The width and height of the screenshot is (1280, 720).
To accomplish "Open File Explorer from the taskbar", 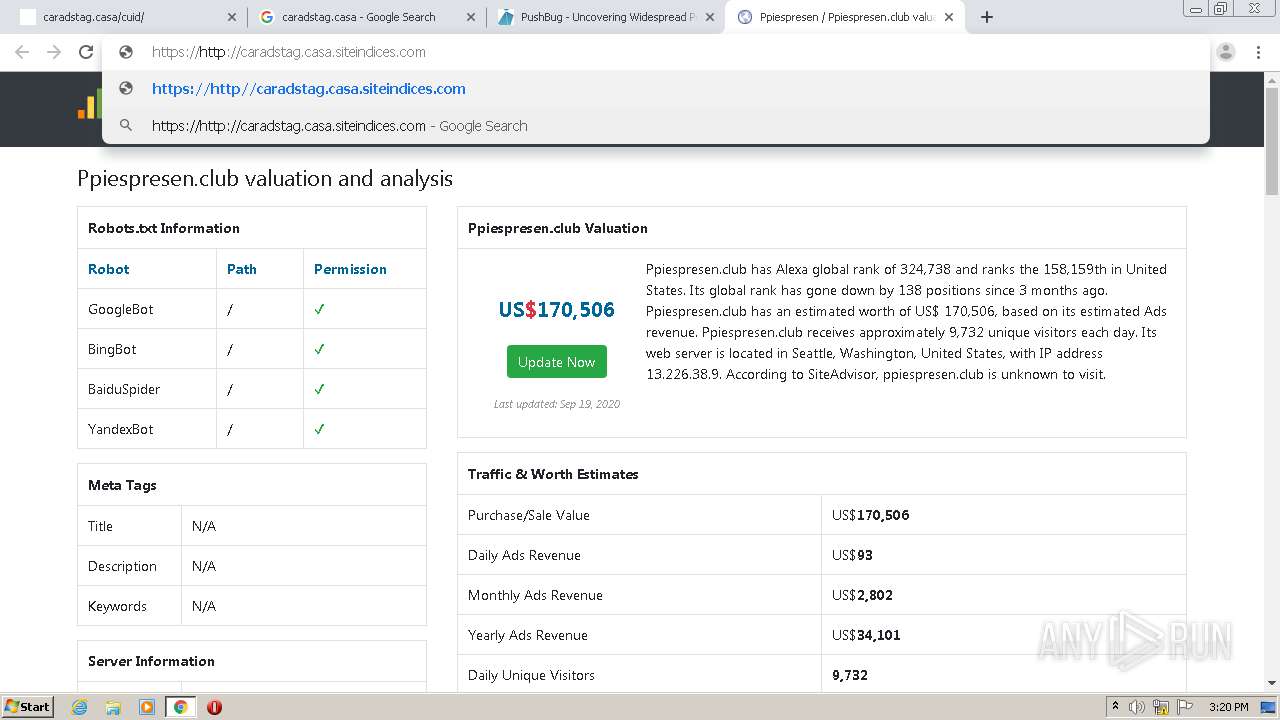I will 113,707.
